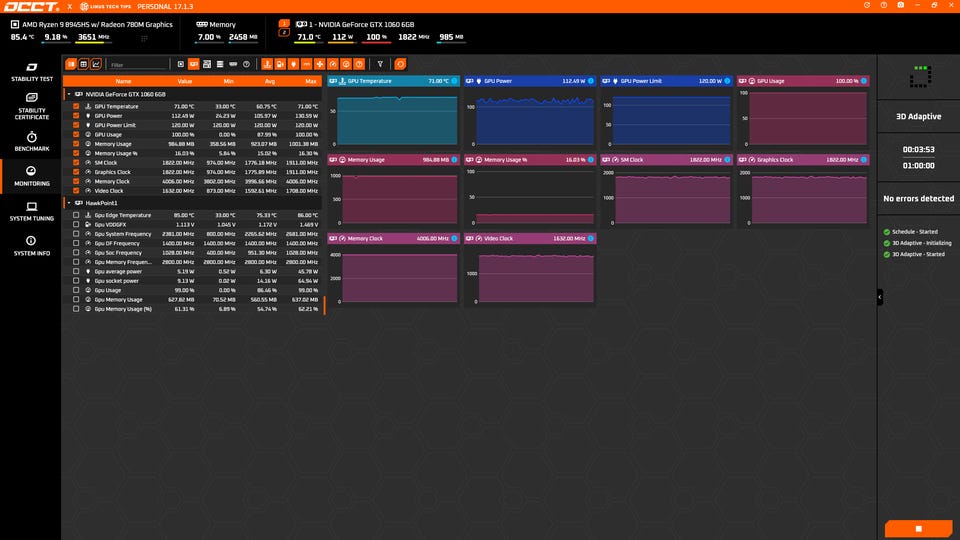This screenshot has width=960, height=540.
Task: Select GPU 2 in the top device switcher
Action: (283, 32)
